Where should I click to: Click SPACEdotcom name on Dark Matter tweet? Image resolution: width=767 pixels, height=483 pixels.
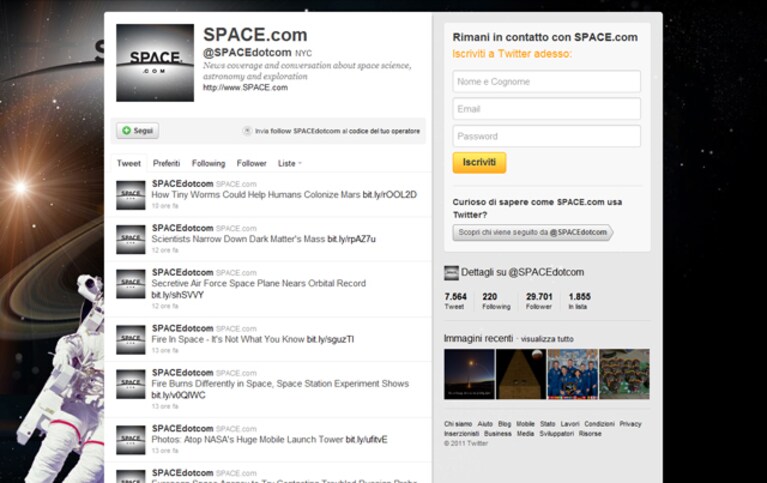tap(182, 229)
